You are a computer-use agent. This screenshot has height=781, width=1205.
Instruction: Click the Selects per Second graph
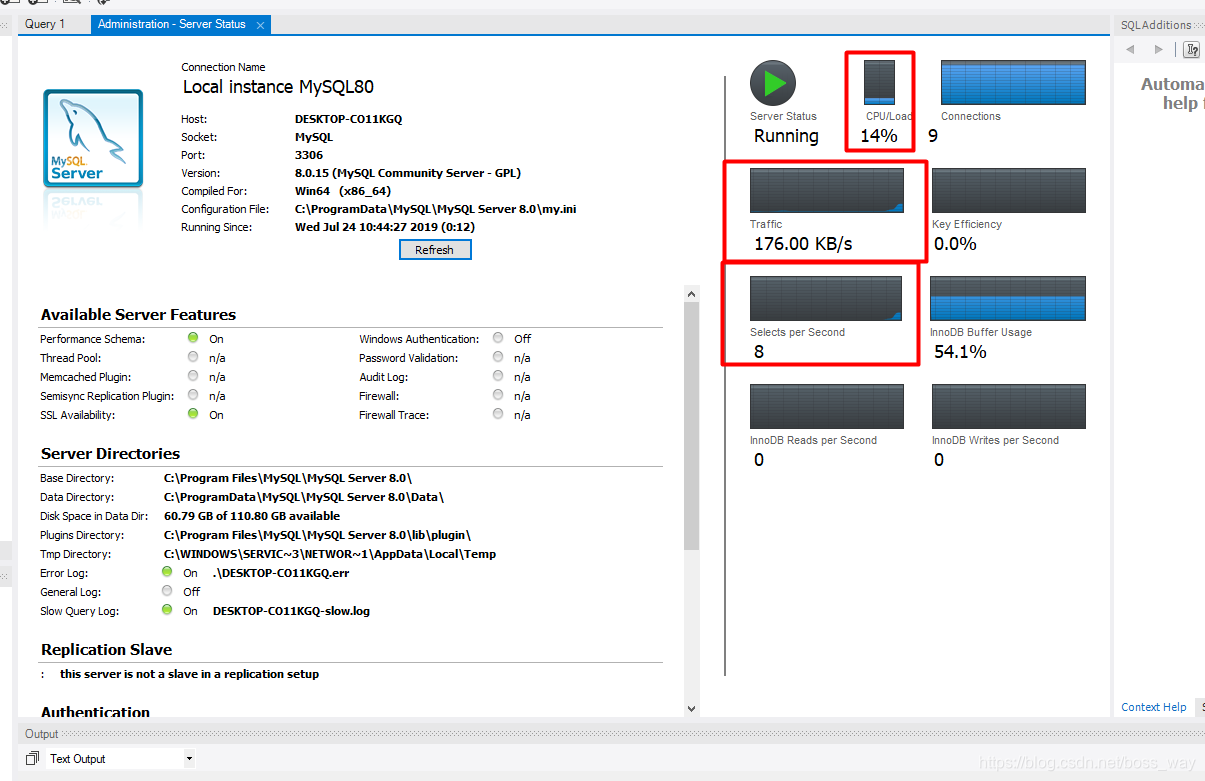click(826, 298)
